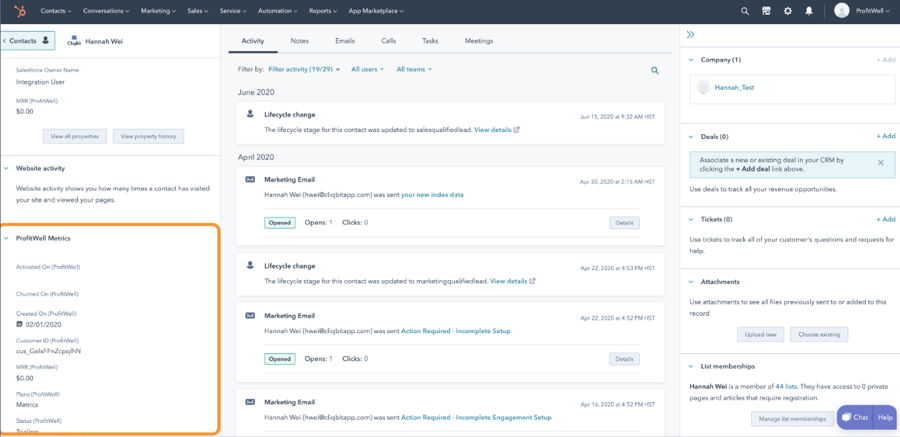Screen dimensions: 900x437
Task: Dismiss the deal association tip banner
Action: (880, 163)
